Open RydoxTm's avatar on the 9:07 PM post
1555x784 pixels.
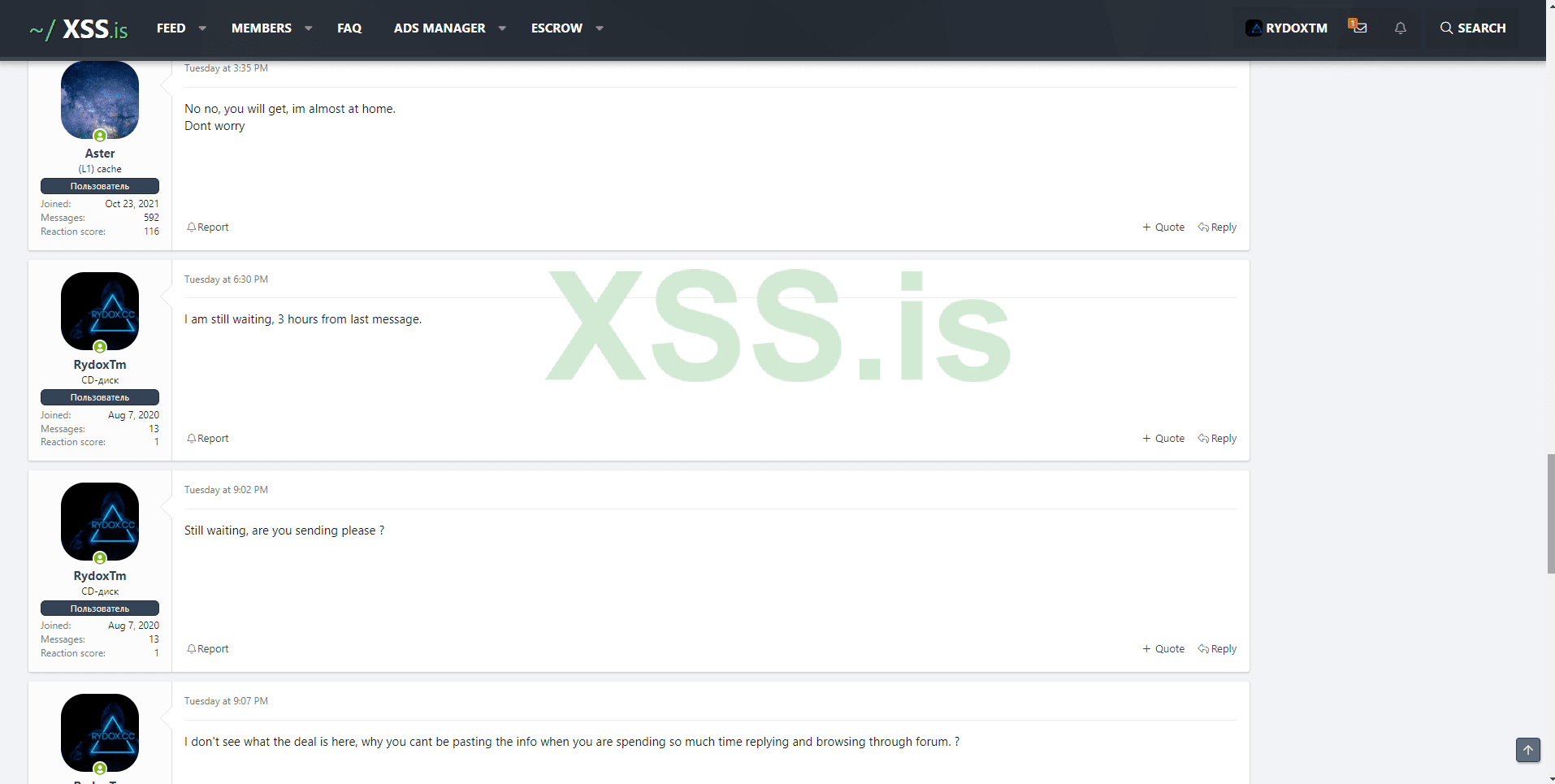coord(100,733)
